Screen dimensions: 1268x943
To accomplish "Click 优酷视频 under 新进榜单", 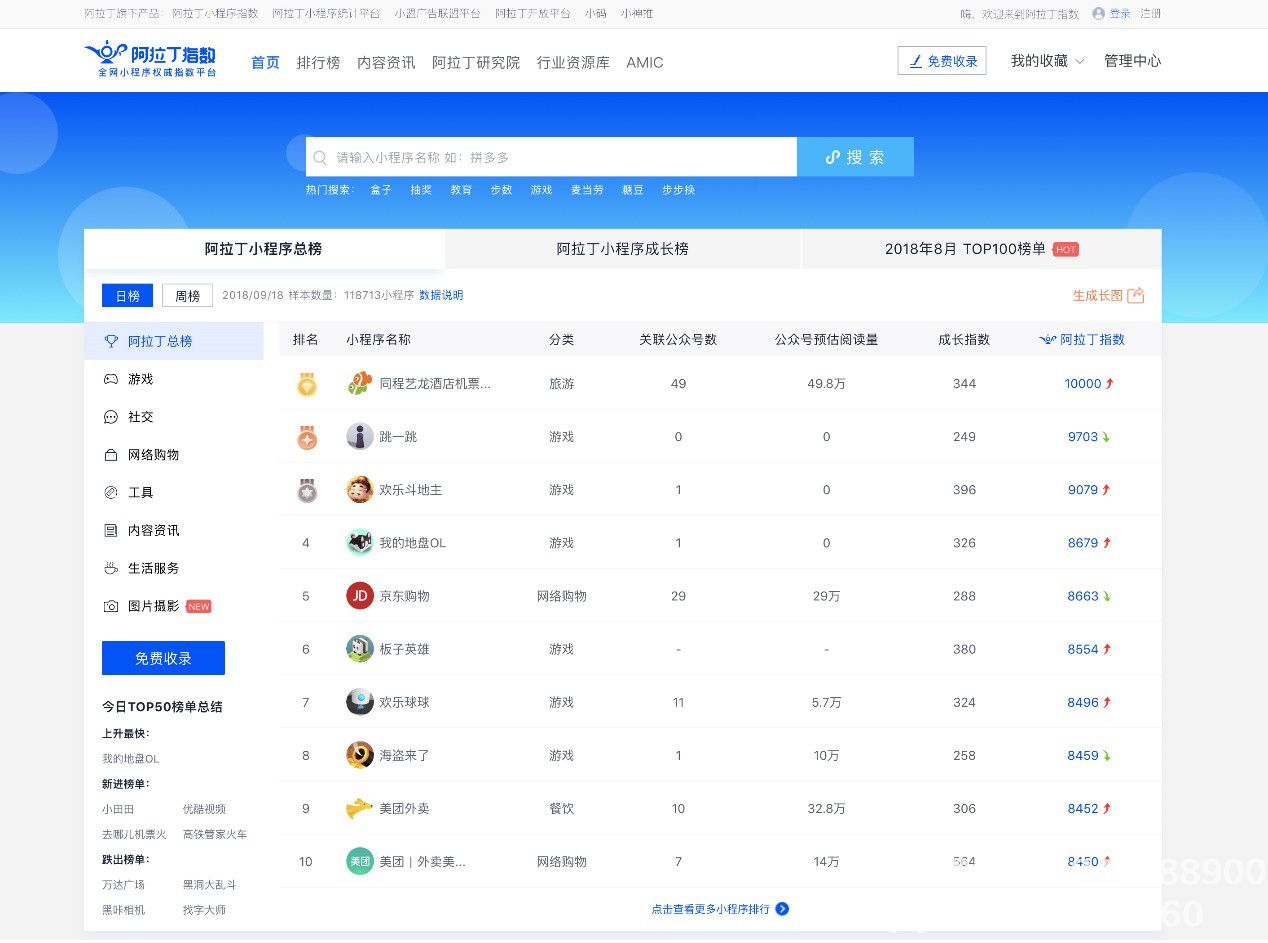I will pyautogui.click(x=204, y=809).
